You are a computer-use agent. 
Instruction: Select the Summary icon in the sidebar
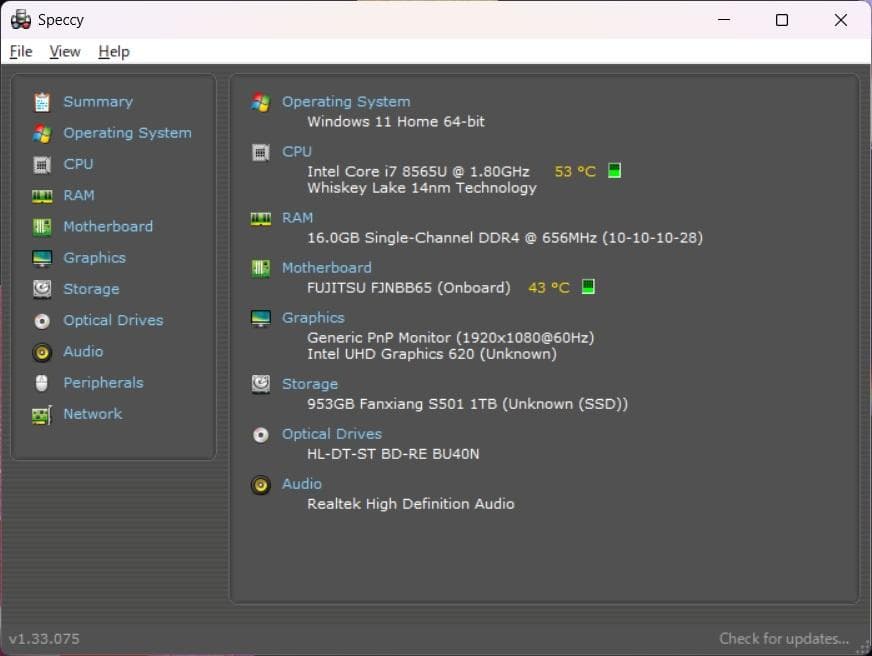click(40, 101)
